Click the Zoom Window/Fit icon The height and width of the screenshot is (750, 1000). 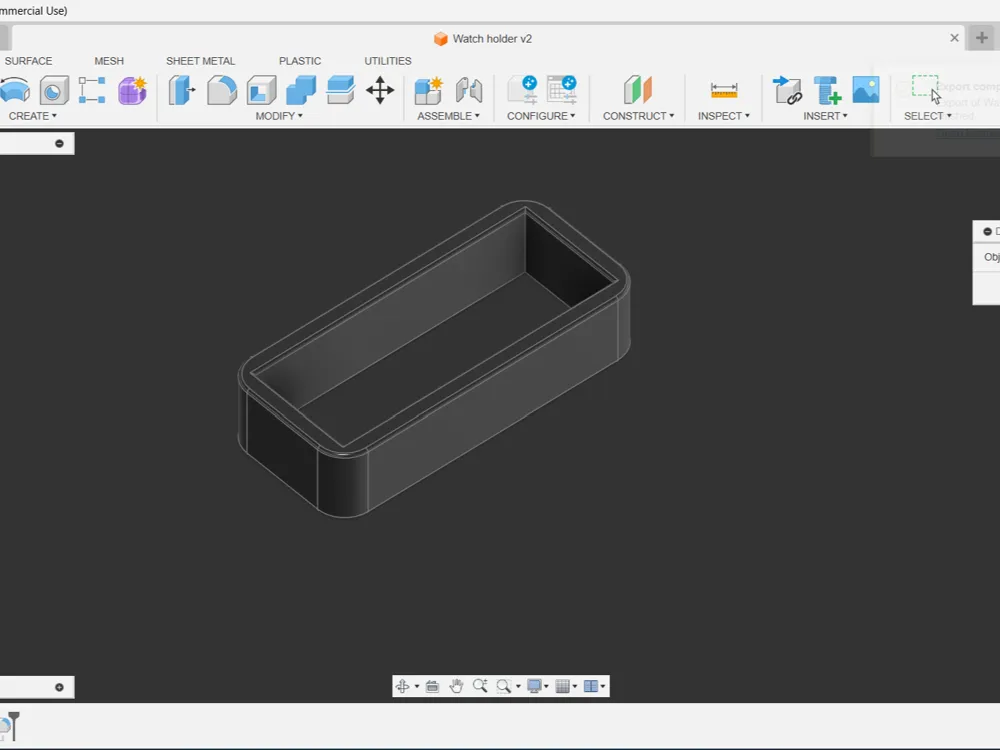pos(504,686)
